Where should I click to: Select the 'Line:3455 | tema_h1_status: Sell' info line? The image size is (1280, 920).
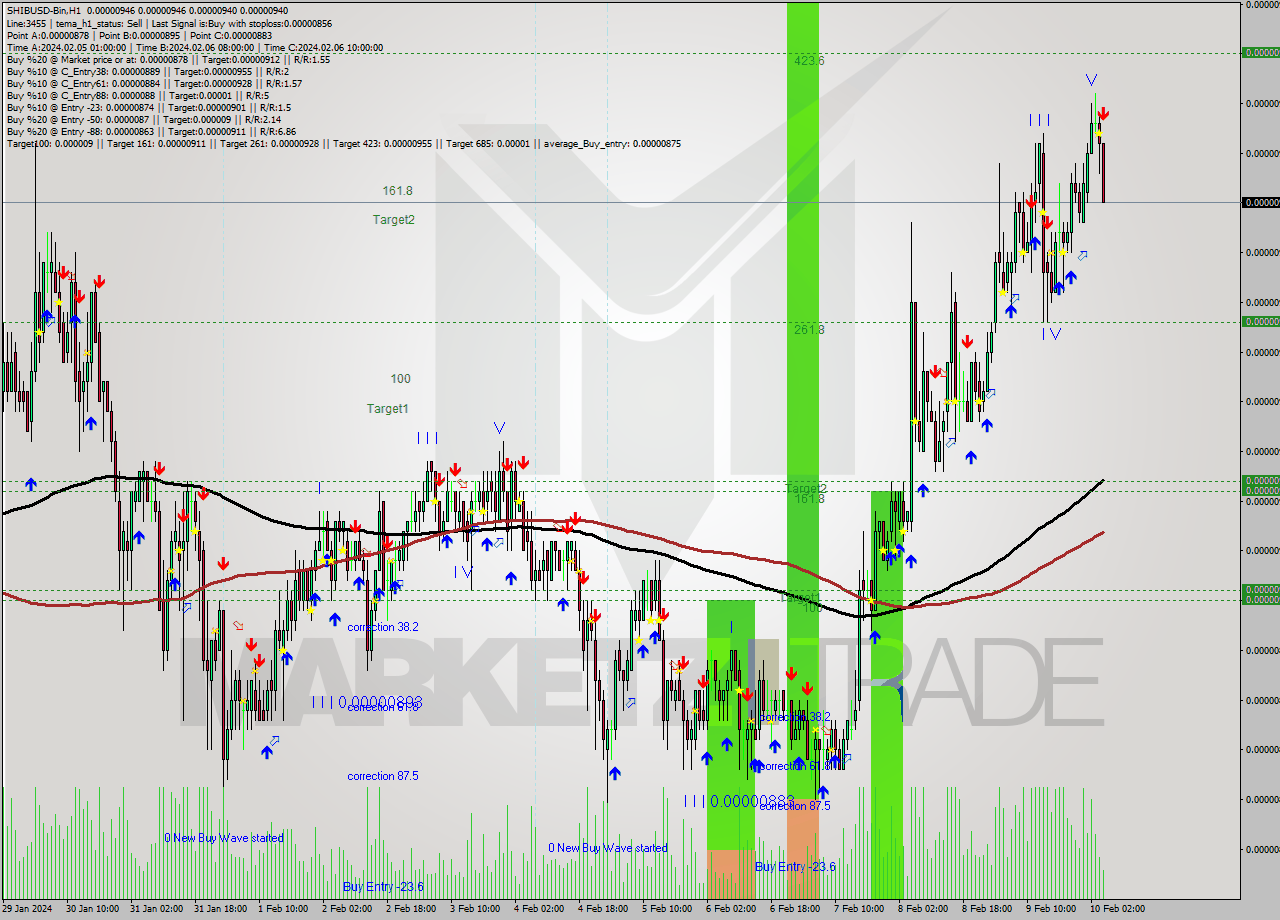pyautogui.click(x=168, y=22)
